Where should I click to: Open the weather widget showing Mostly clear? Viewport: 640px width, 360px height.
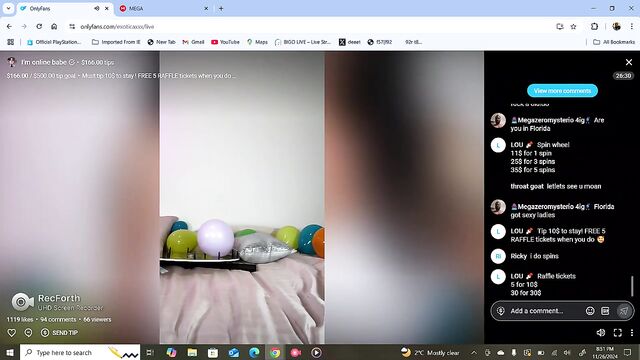pyautogui.click(x=430, y=353)
